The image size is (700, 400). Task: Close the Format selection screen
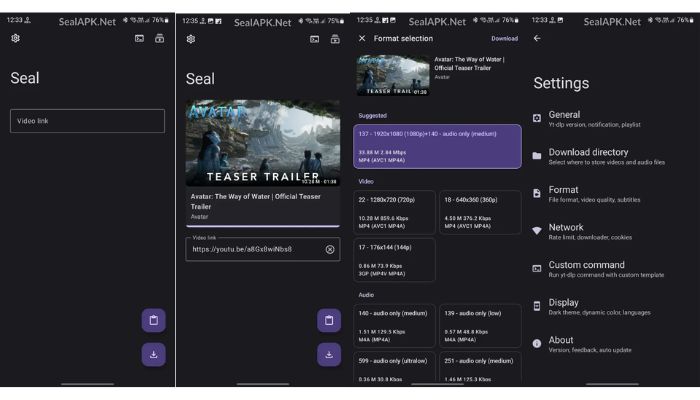(362, 38)
